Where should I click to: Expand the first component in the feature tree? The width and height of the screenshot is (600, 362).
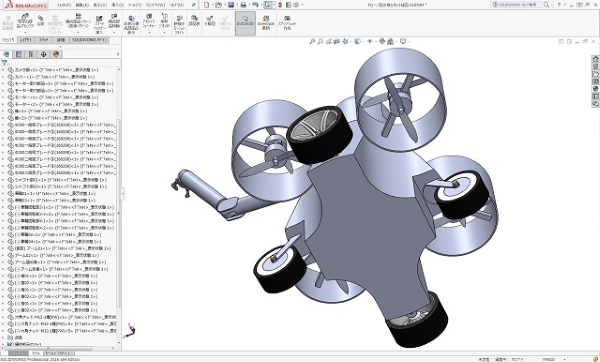3,70
